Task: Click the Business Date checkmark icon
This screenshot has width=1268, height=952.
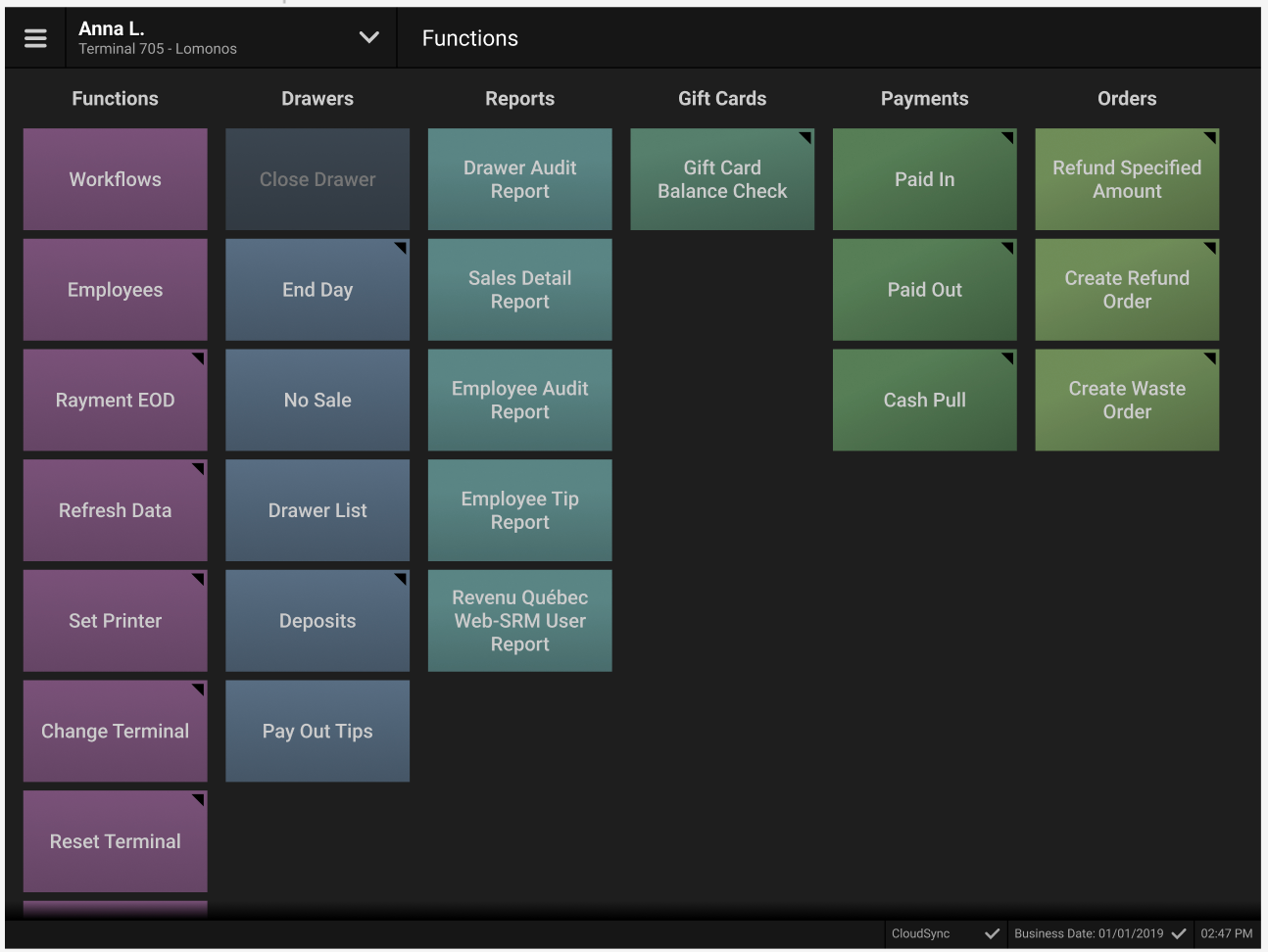Action: coord(1179,933)
